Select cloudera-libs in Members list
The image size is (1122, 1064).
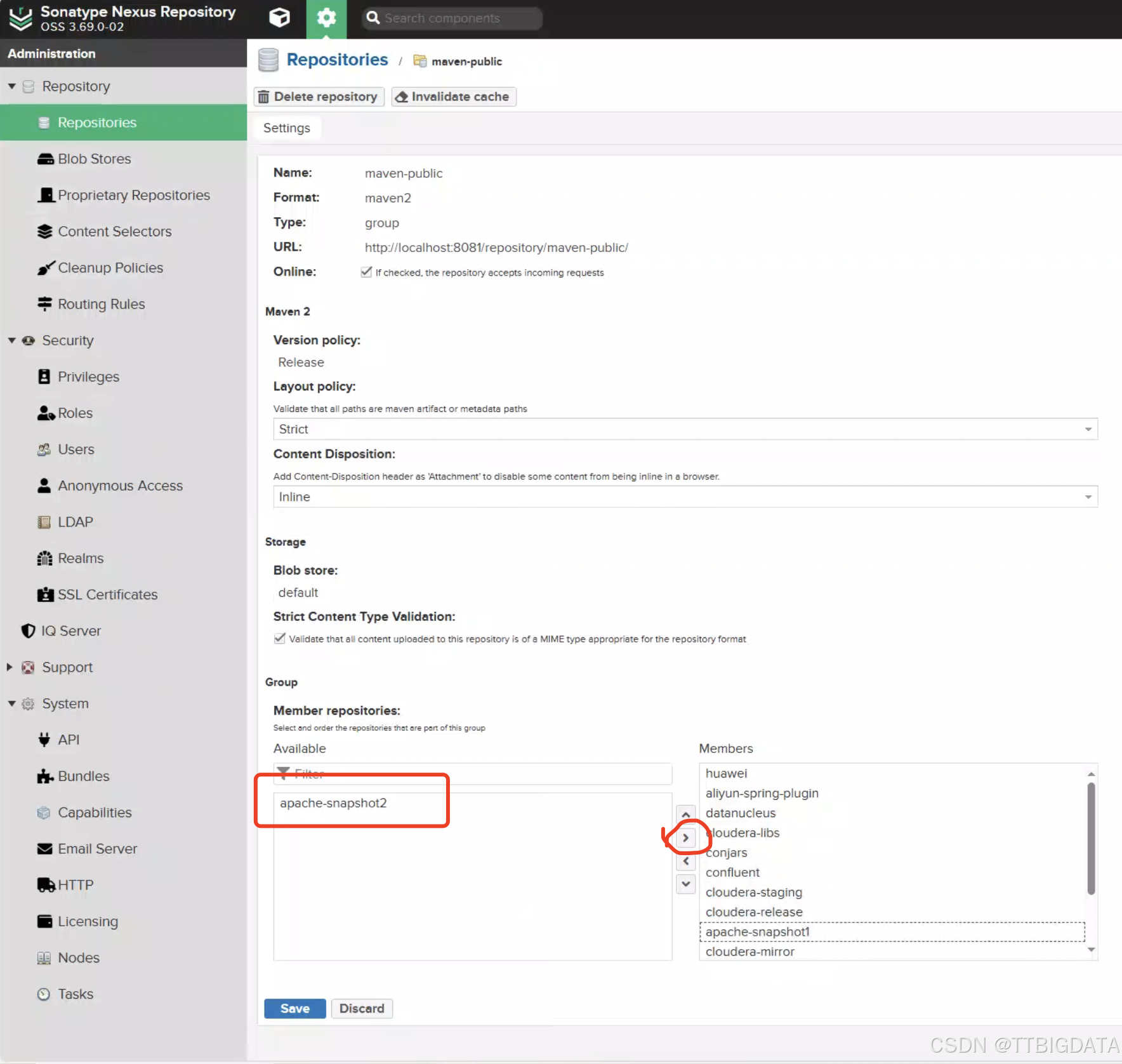(x=892, y=833)
